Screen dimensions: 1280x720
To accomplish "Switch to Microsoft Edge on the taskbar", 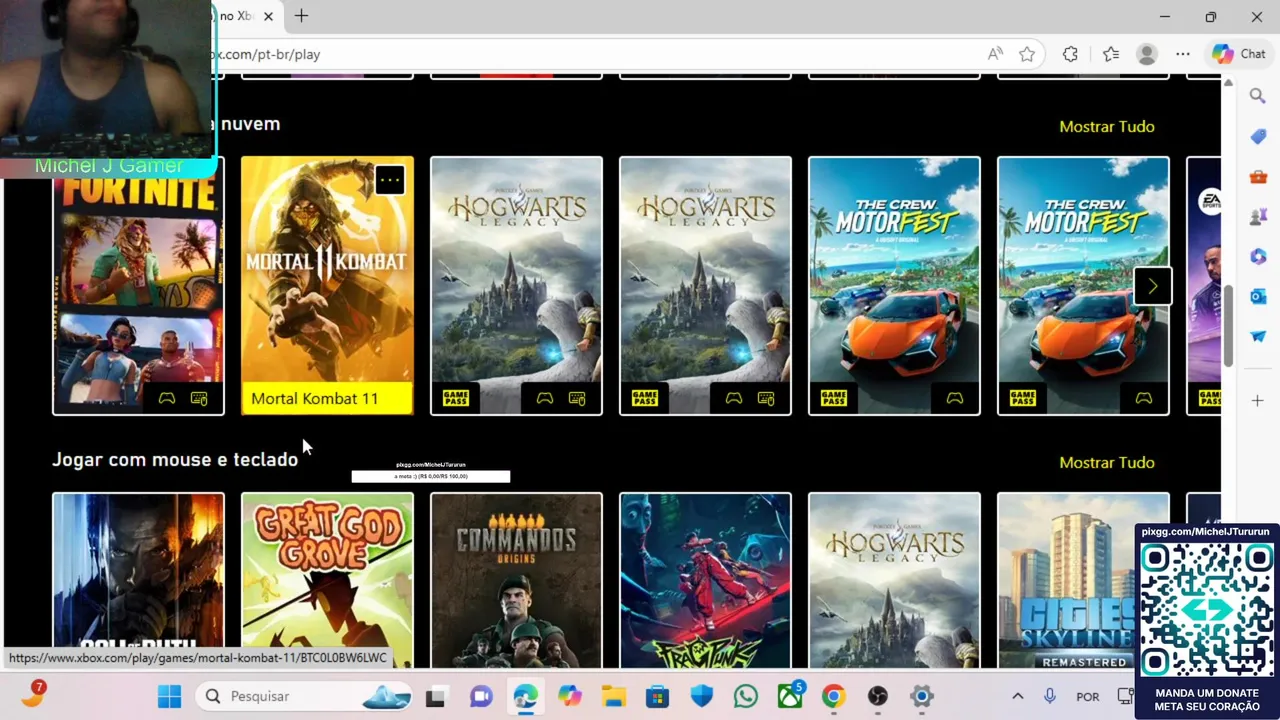I will tap(525, 696).
